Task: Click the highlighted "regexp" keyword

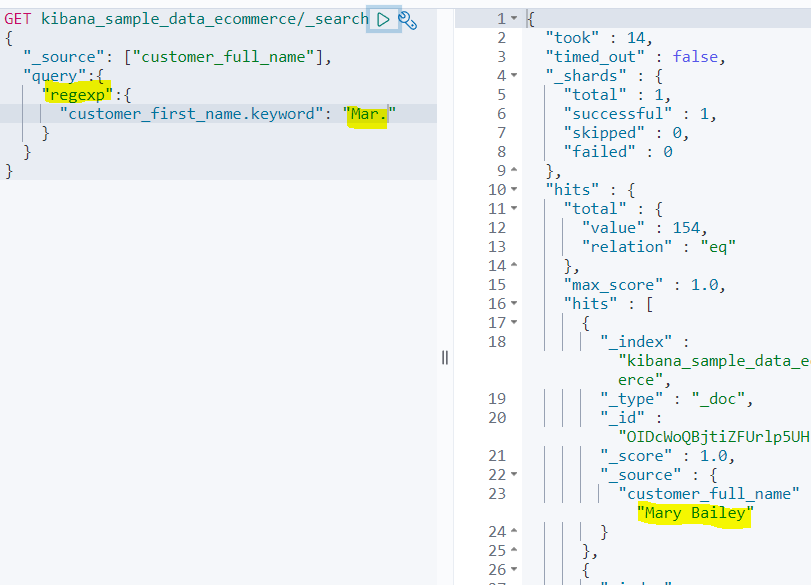Action: (78, 95)
